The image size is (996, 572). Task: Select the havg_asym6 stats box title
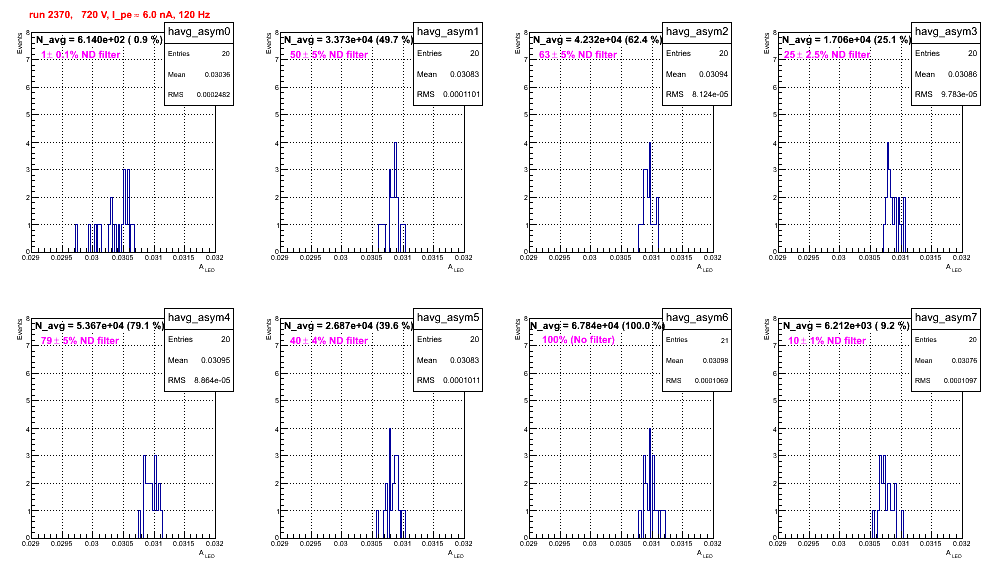point(697,317)
